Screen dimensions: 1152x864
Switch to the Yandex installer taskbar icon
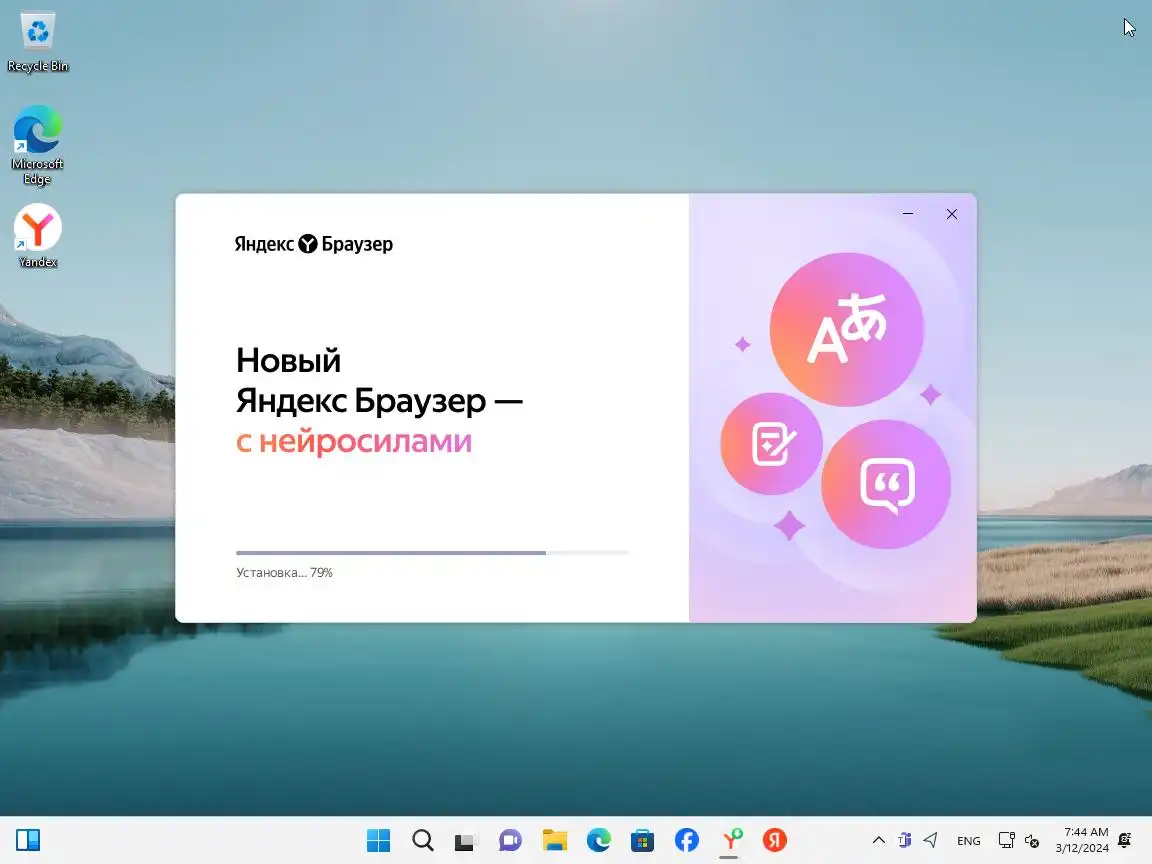730,840
